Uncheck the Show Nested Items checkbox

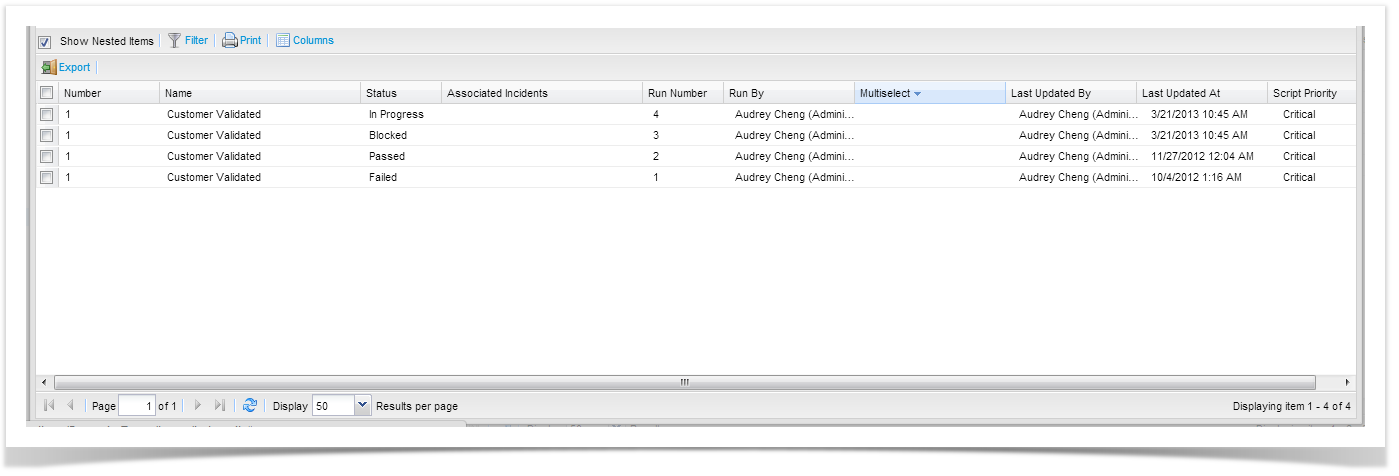coord(45,42)
